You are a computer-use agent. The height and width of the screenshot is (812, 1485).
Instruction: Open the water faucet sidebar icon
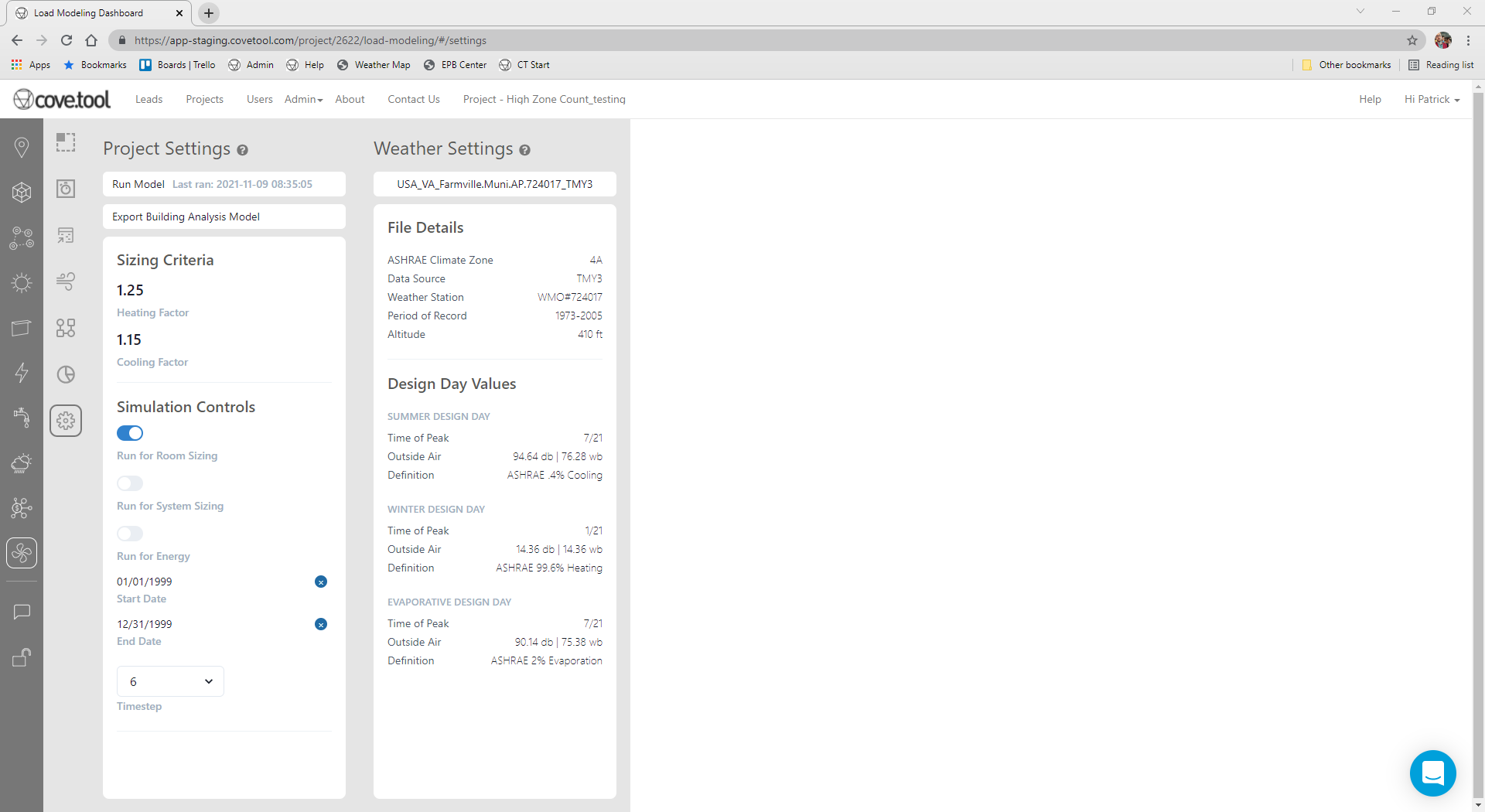pyautogui.click(x=22, y=418)
